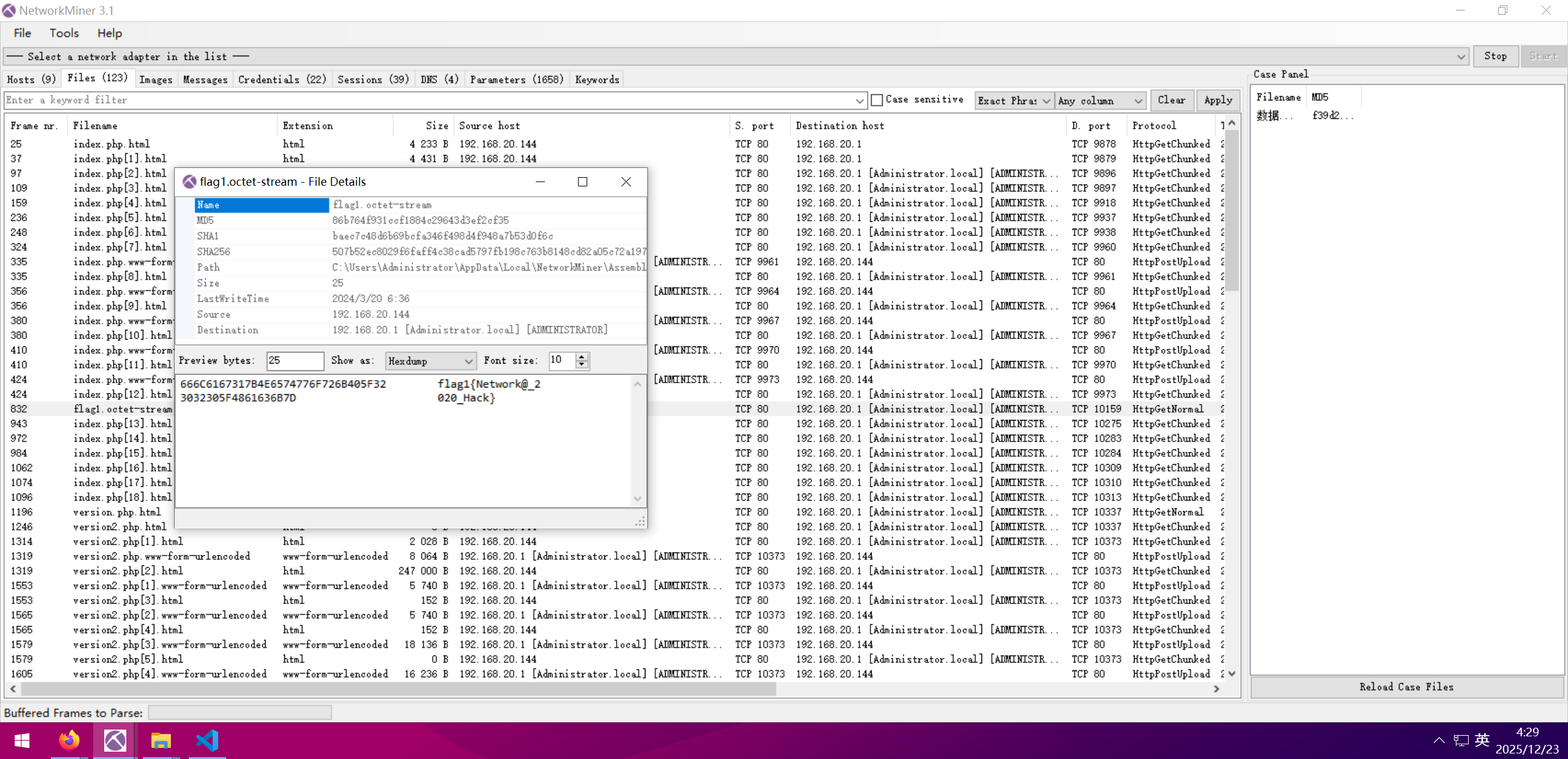Click the flag1{Network@_2 decoded text line

tap(489, 384)
